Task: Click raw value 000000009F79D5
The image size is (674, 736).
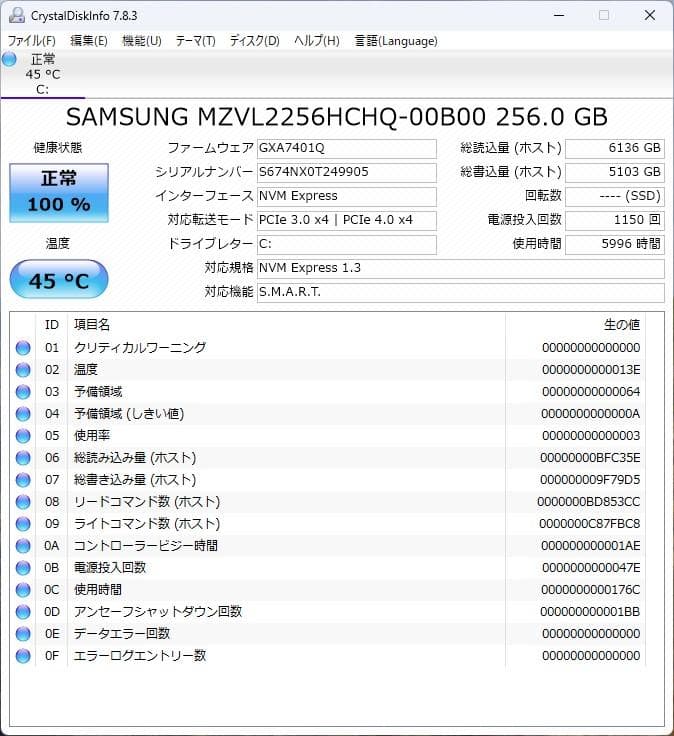Action: click(590, 480)
